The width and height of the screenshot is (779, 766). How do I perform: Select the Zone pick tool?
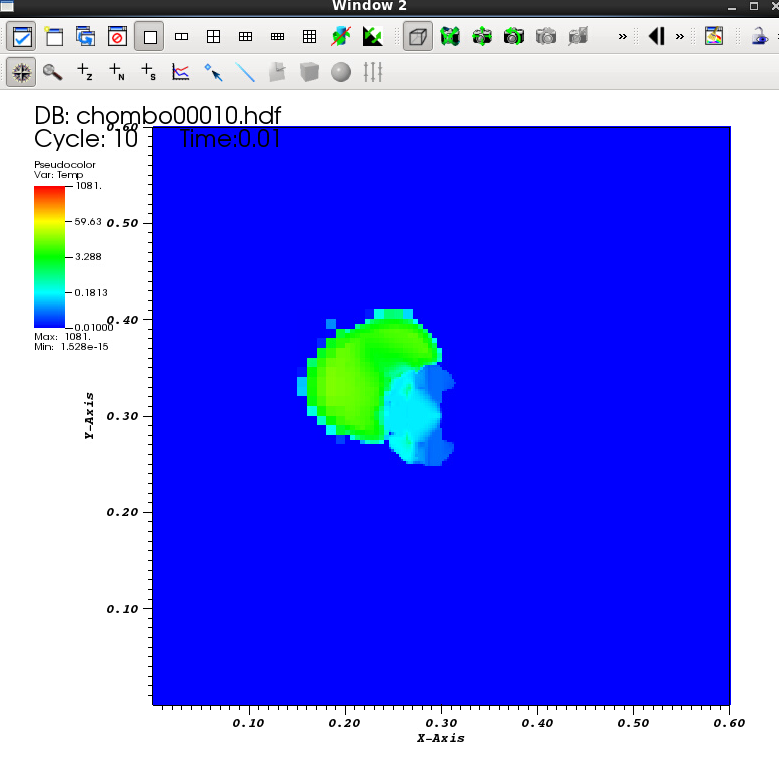point(84,72)
